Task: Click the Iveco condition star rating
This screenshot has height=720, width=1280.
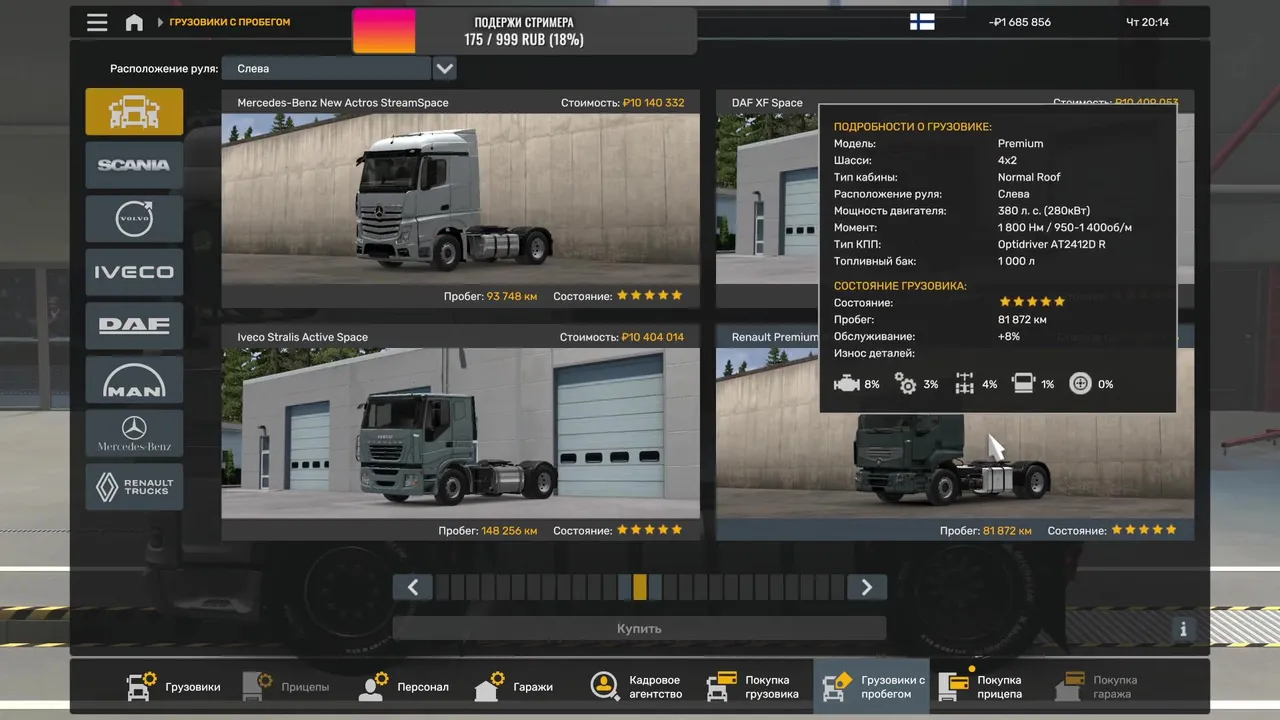Action: 650,529
